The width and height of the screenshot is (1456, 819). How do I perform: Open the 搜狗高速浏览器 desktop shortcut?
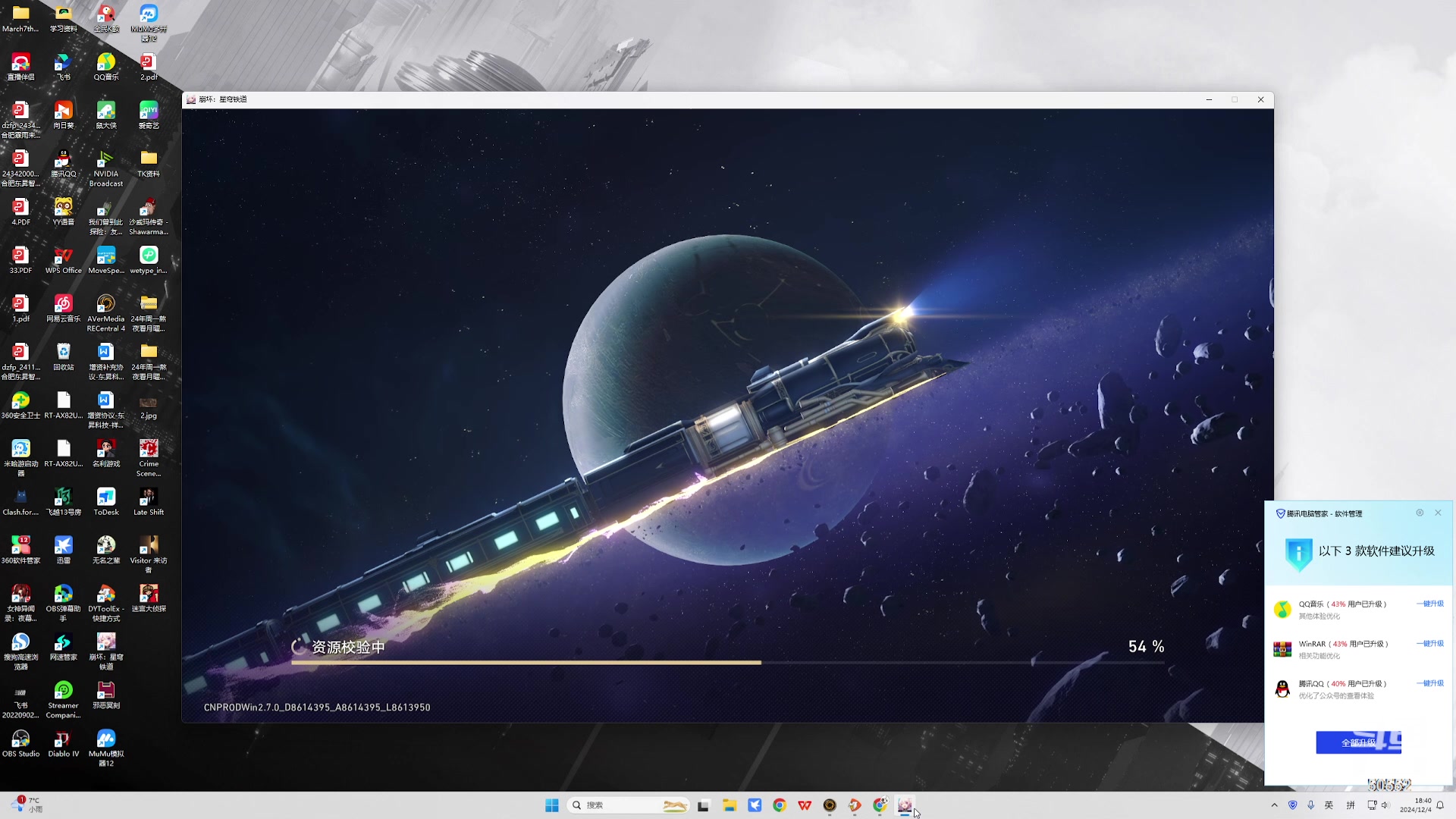tap(20, 651)
